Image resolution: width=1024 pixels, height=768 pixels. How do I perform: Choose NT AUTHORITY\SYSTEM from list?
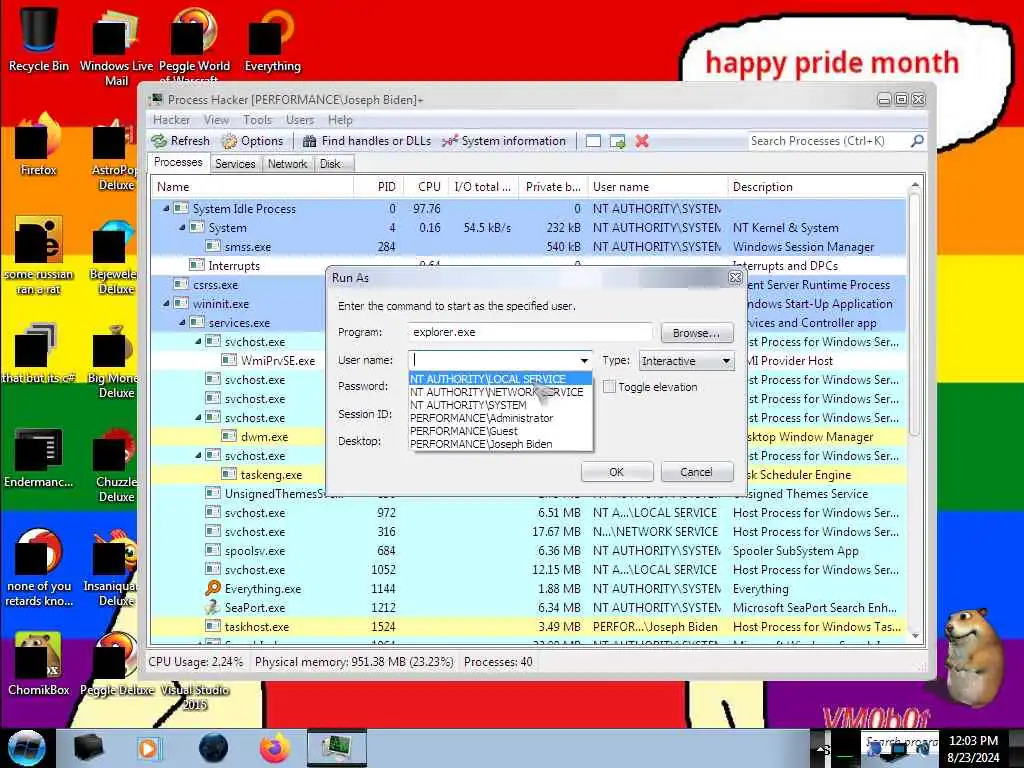click(x=500, y=405)
